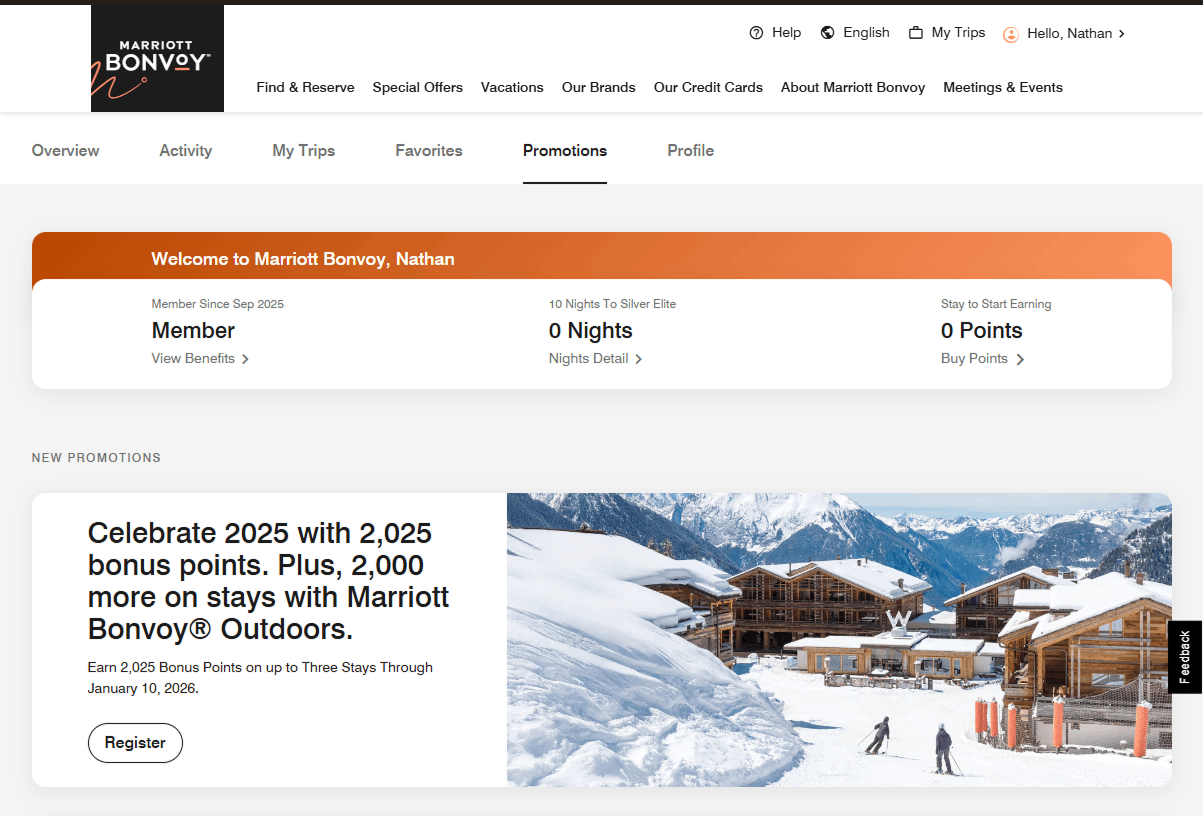
Task: Switch to the account My Trips tab
Action: tap(304, 150)
